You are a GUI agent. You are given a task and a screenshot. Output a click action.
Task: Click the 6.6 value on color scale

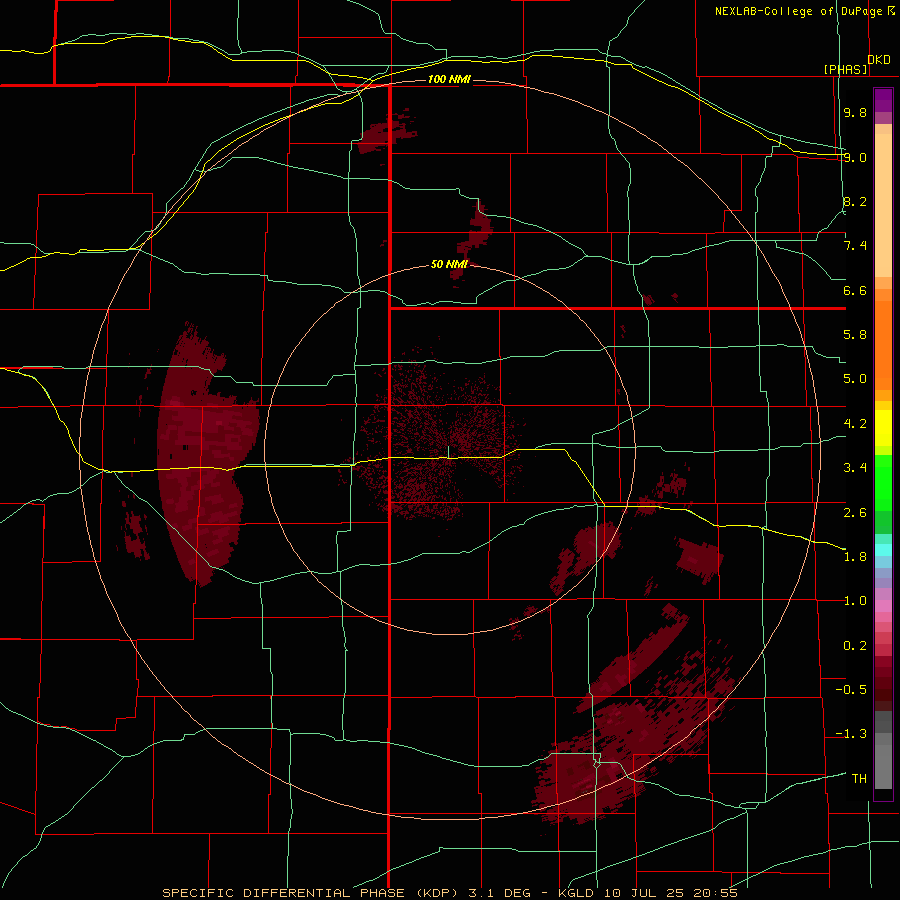[x=855, y=290]
